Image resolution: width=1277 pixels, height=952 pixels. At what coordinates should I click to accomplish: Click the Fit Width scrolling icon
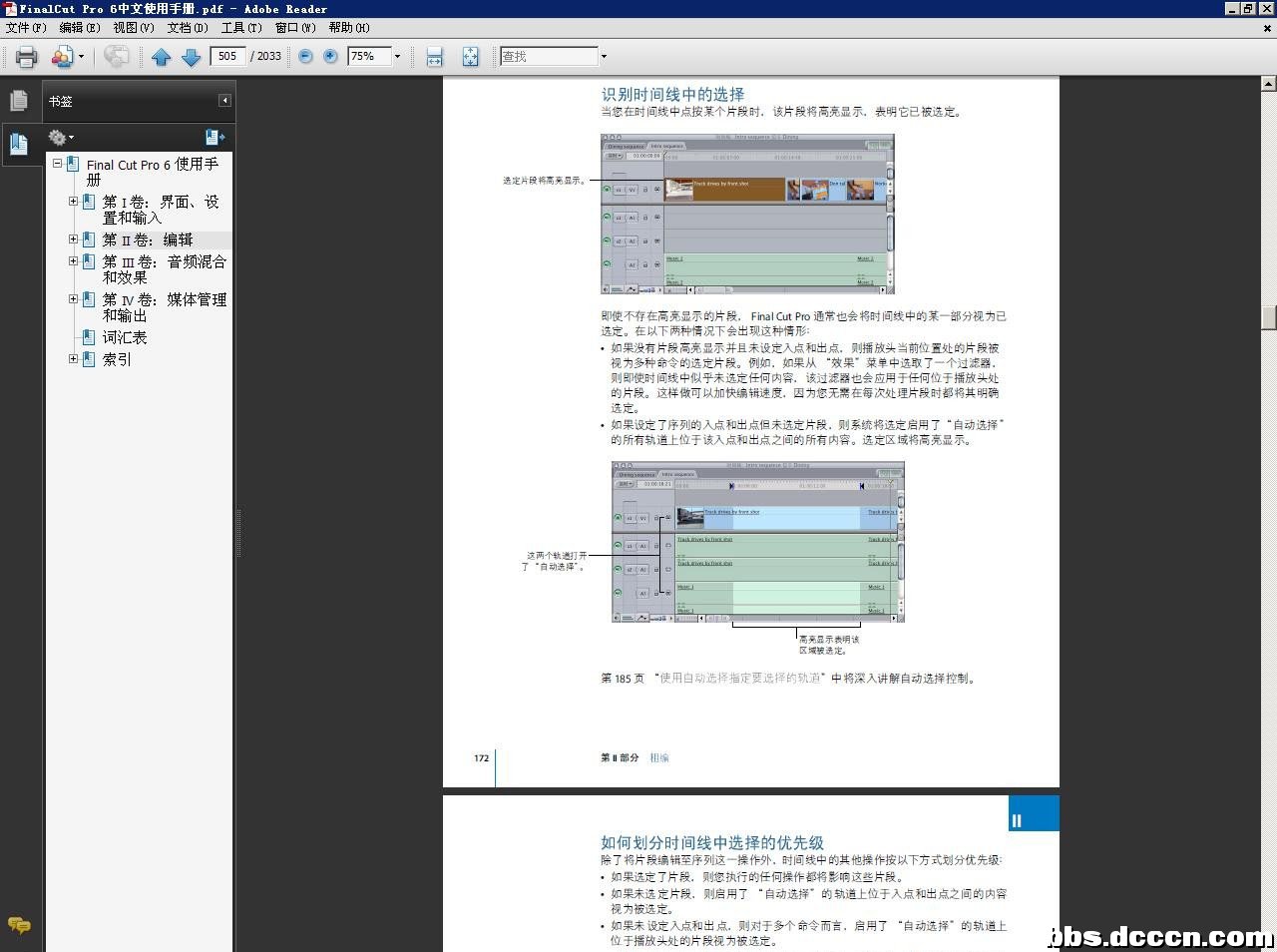click(x=435, y=57)
